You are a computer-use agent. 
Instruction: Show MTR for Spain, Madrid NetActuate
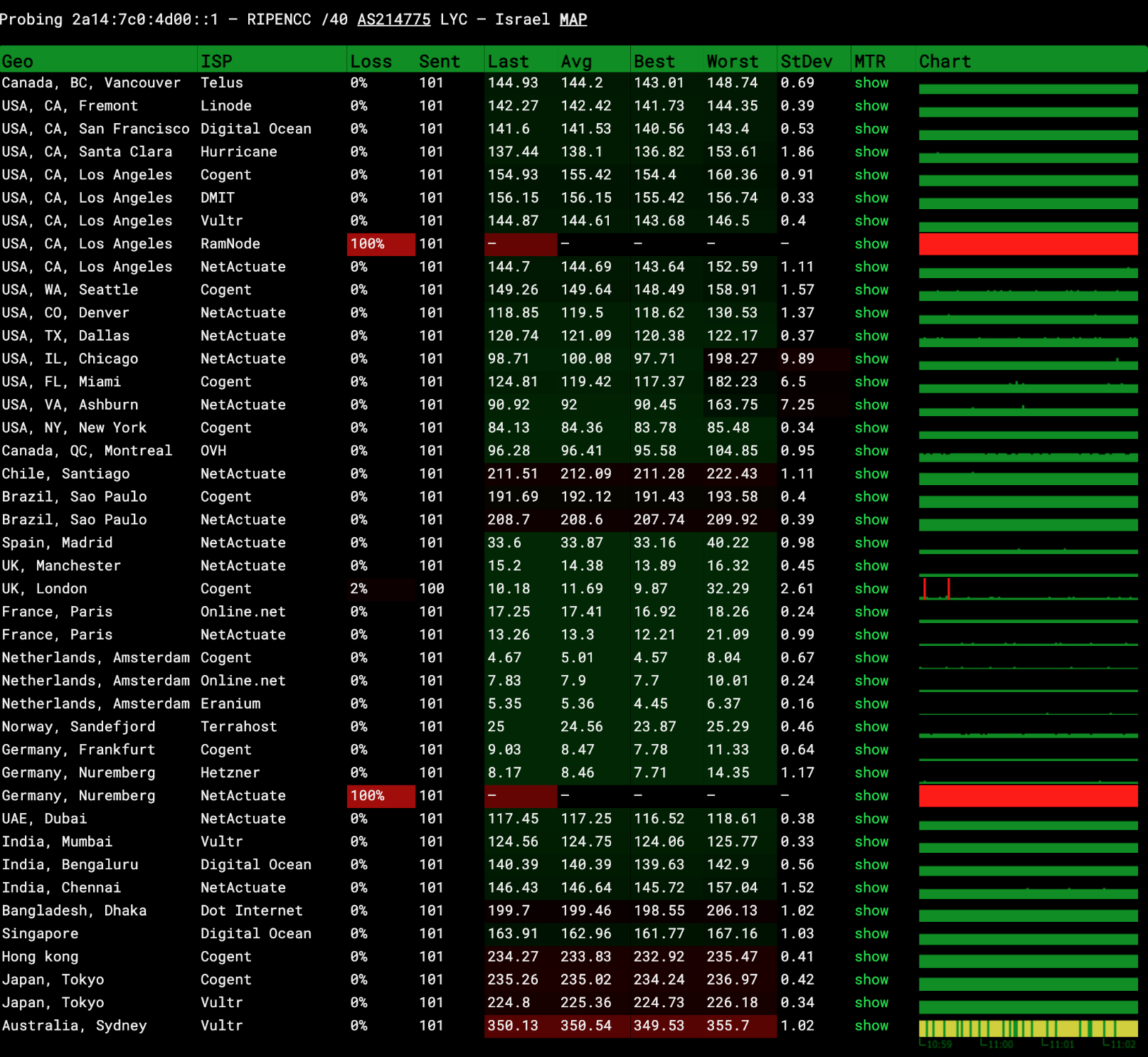point(871,543)
